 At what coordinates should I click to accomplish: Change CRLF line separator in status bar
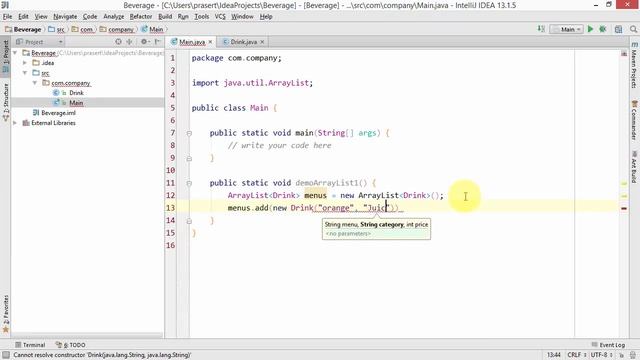(576, 355)
